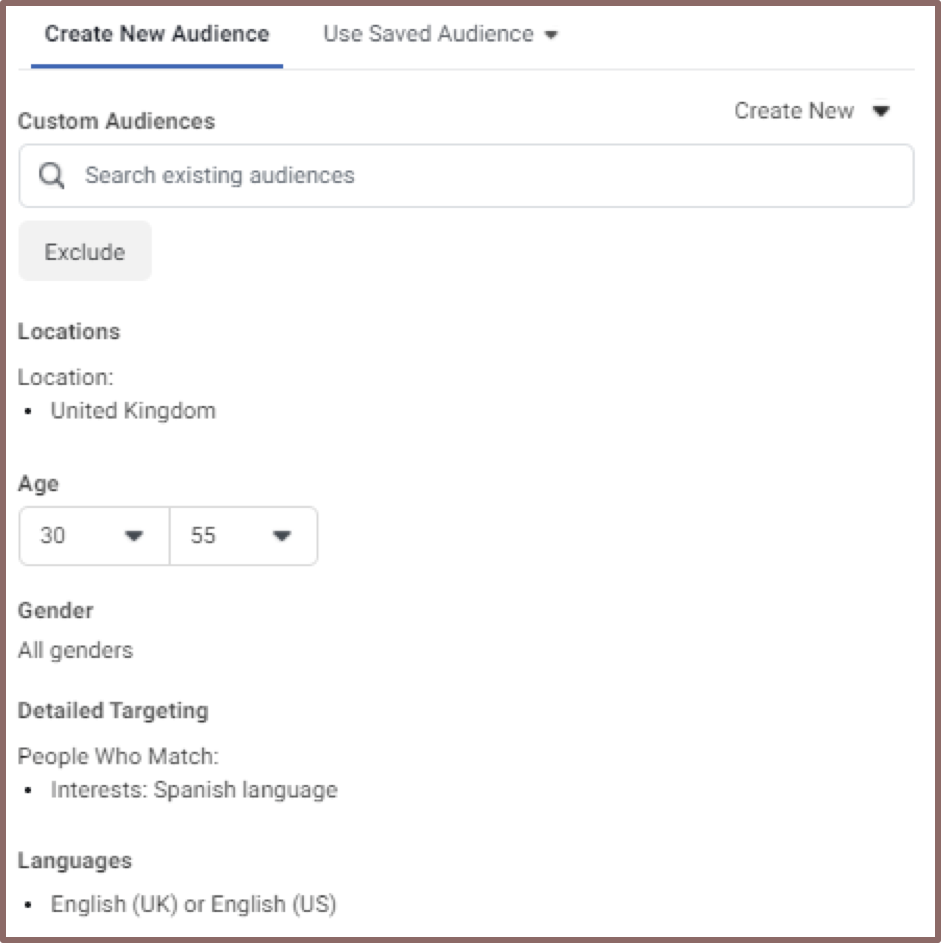
Task: Click the Create New dropdown arrow
Action: (881, 111)
